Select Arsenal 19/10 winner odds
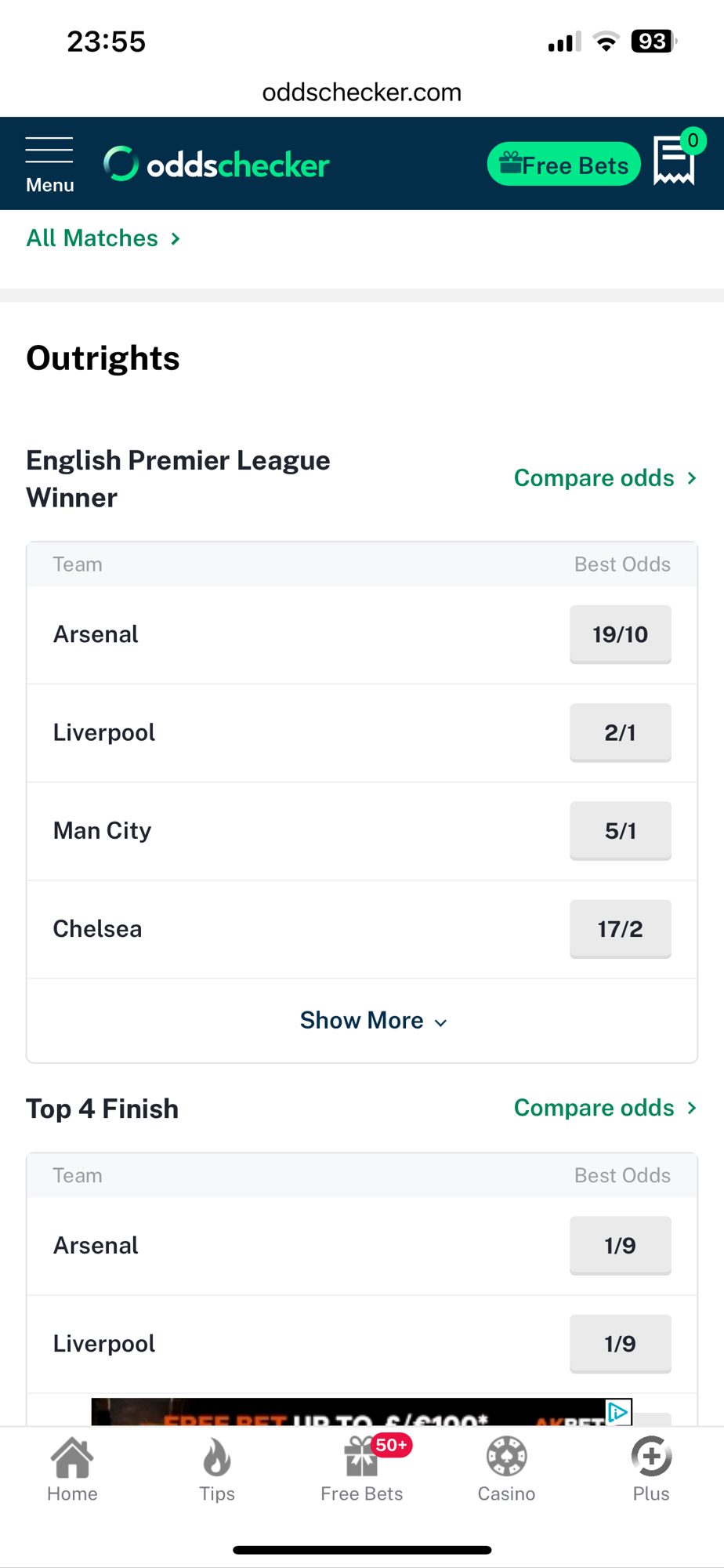This screenshot has width=724, height=1568. [x=620, y=634]
